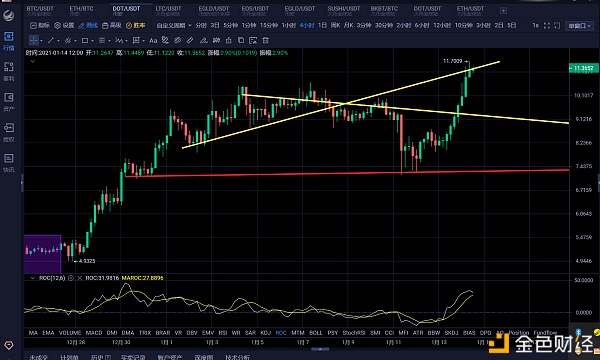
Task: Select the 周K timeframe
Action: pos(335,26)
